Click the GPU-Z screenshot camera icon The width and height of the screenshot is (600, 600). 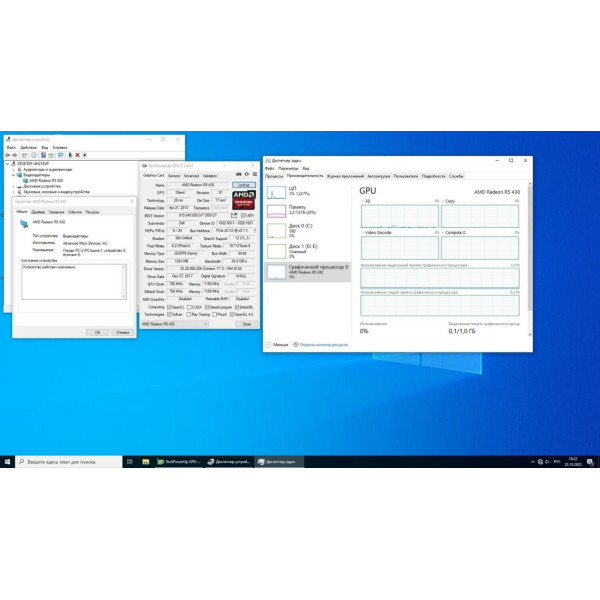coord(239,174)
